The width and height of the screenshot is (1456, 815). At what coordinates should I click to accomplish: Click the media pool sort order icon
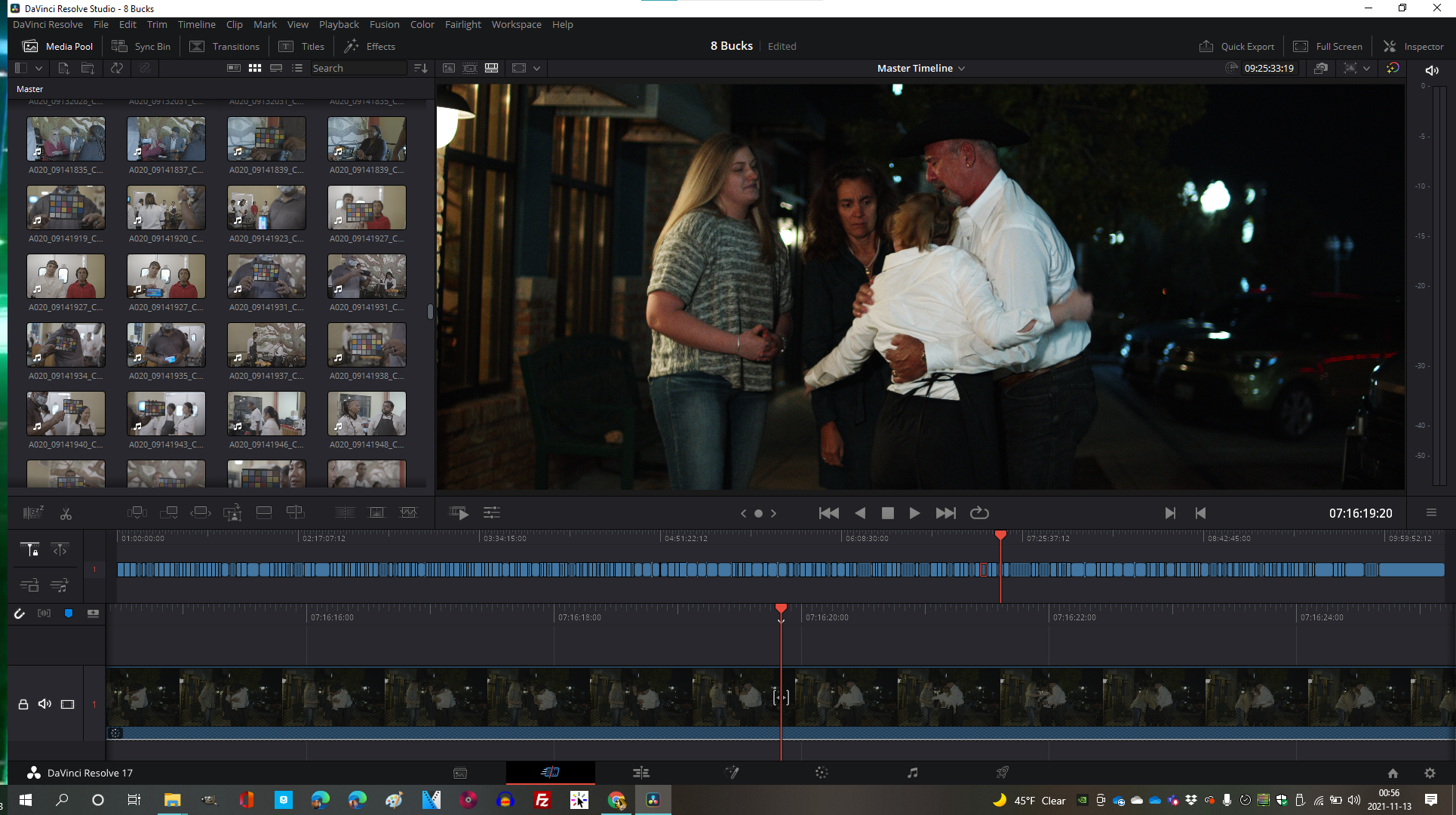click(421, 68)
